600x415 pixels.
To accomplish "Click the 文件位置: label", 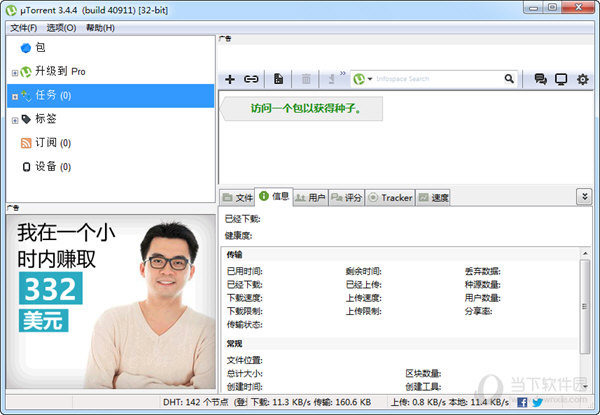I will [x=245, y=360].
